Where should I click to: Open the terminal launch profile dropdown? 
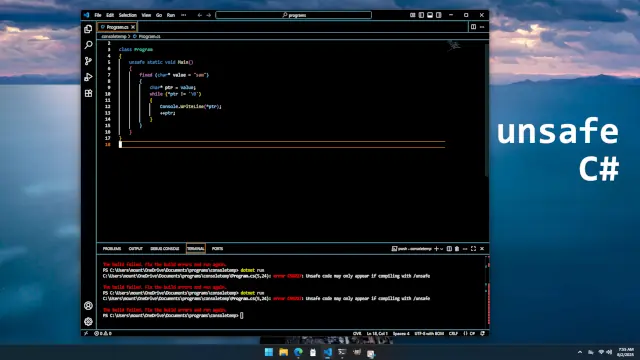click(441, 249)
